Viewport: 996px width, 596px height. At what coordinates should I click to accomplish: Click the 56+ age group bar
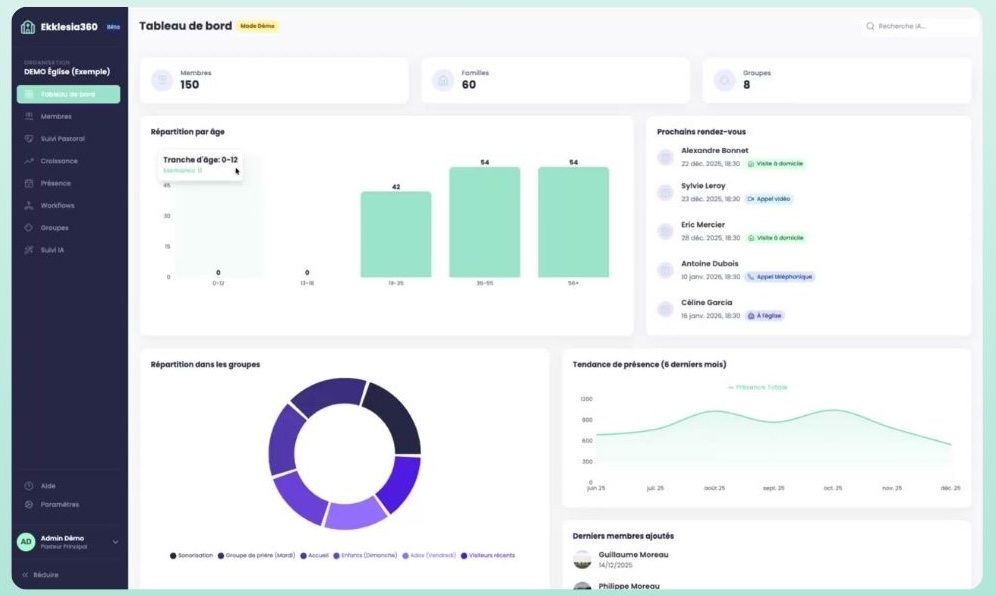click(573, 221)
